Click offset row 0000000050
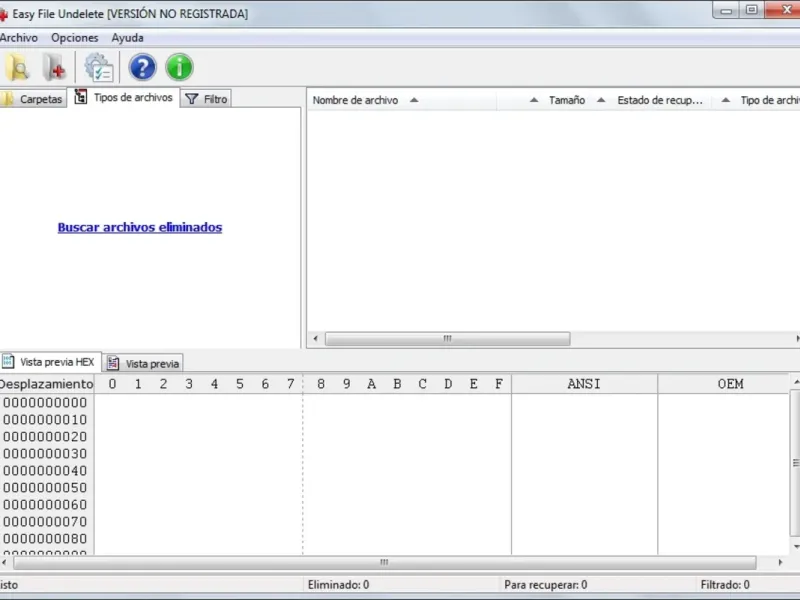 point(45,488)
